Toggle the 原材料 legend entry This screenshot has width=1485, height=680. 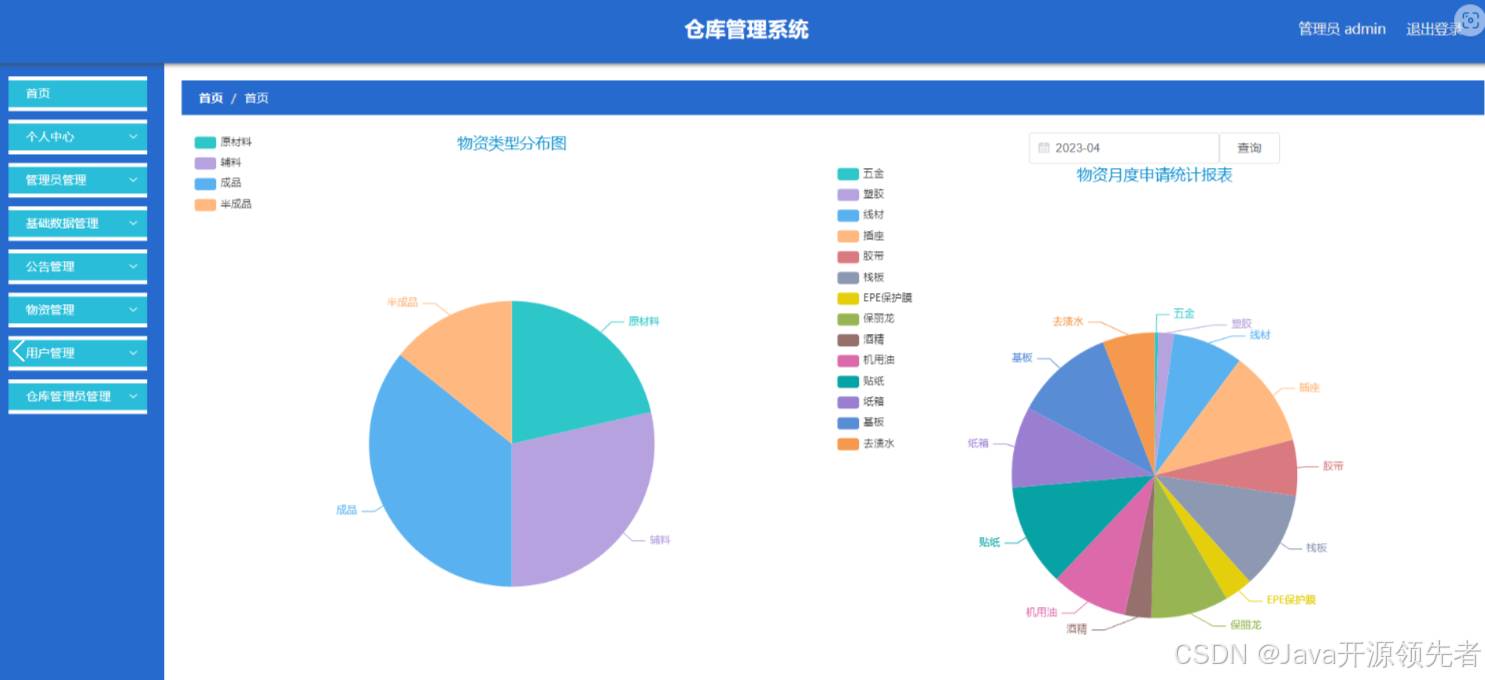tap(223, 142)
